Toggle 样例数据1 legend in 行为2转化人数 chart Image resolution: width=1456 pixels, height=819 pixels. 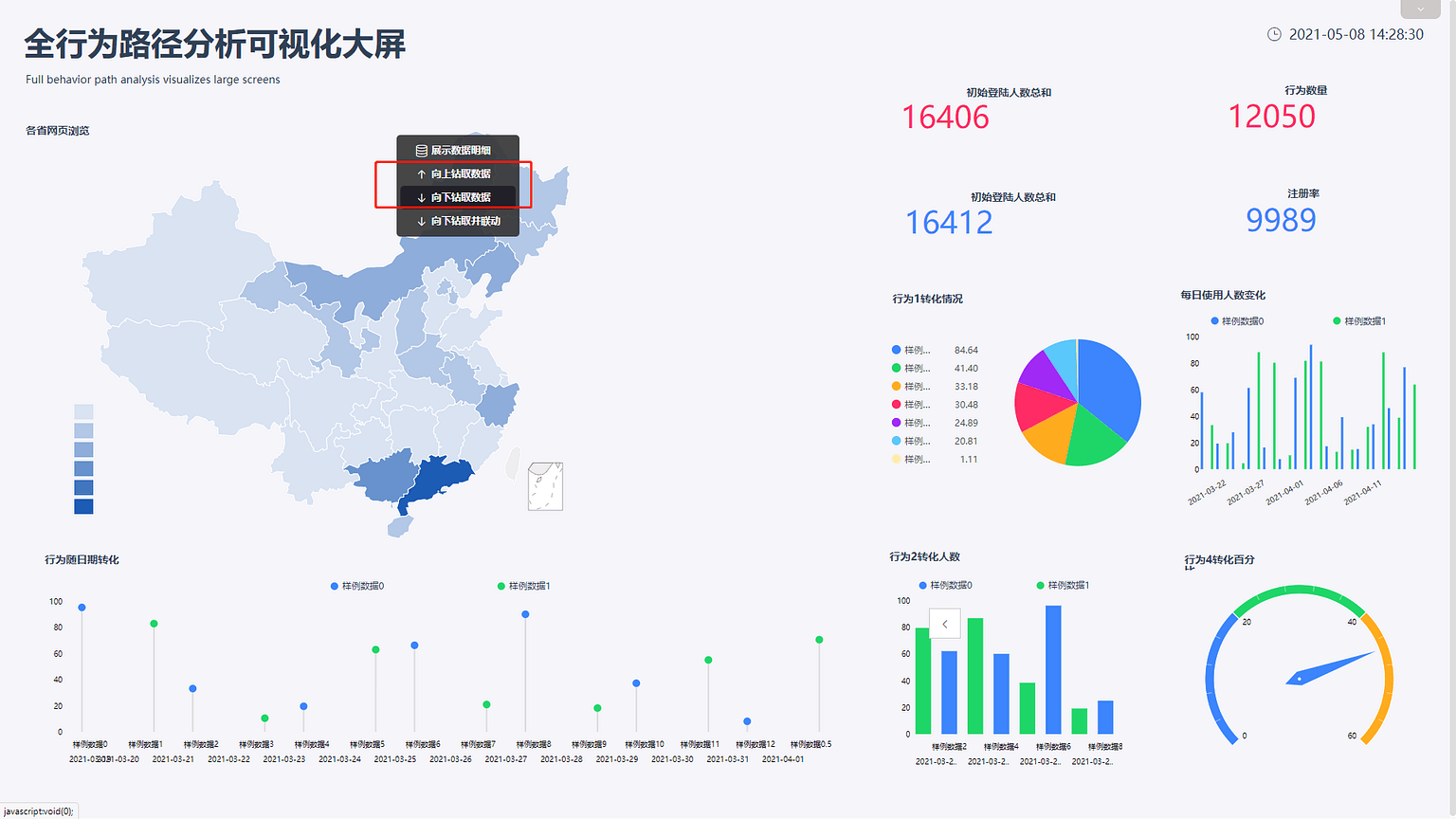click(1063, 585)
